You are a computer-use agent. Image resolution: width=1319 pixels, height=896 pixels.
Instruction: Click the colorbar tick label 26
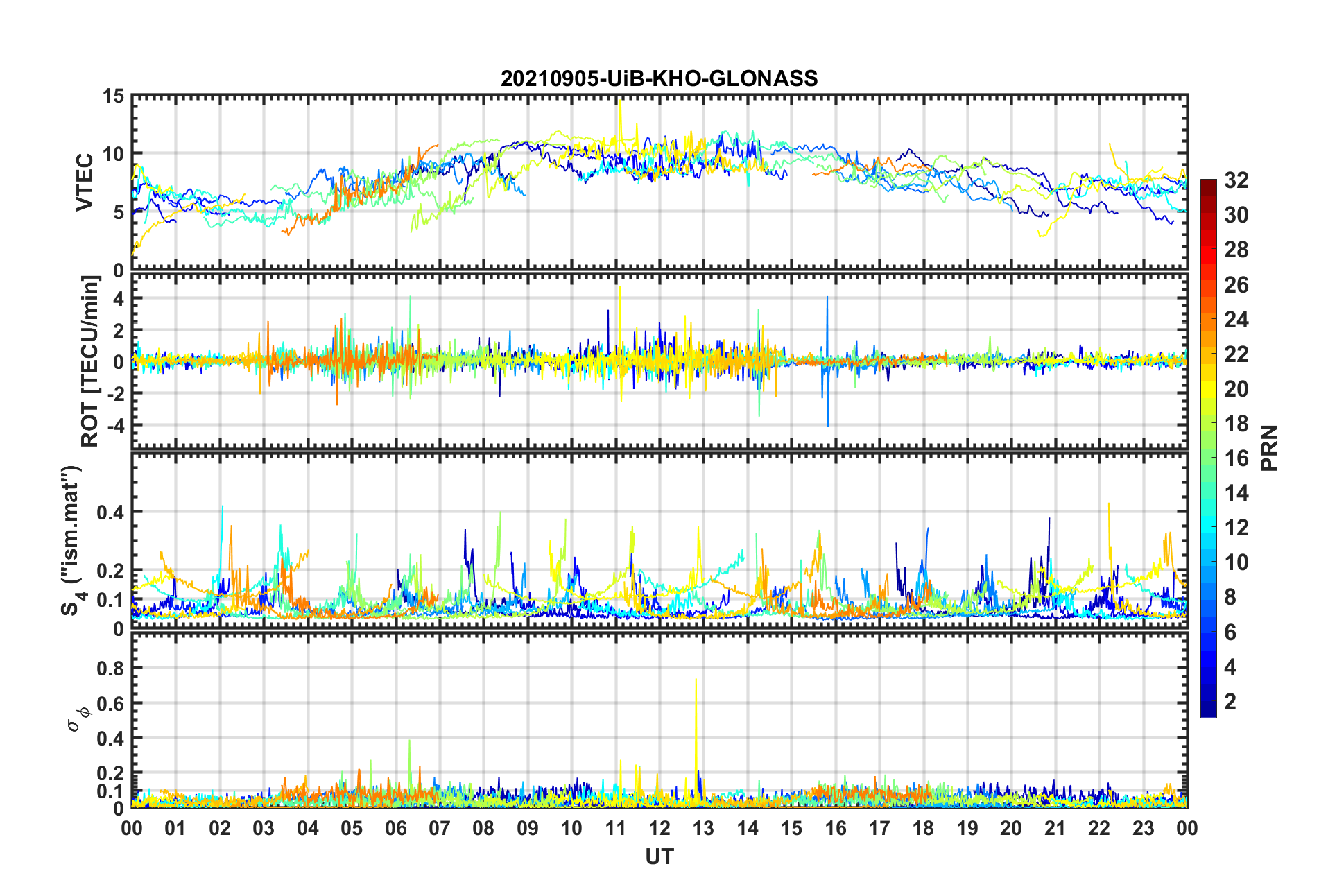click(1236, 285)
